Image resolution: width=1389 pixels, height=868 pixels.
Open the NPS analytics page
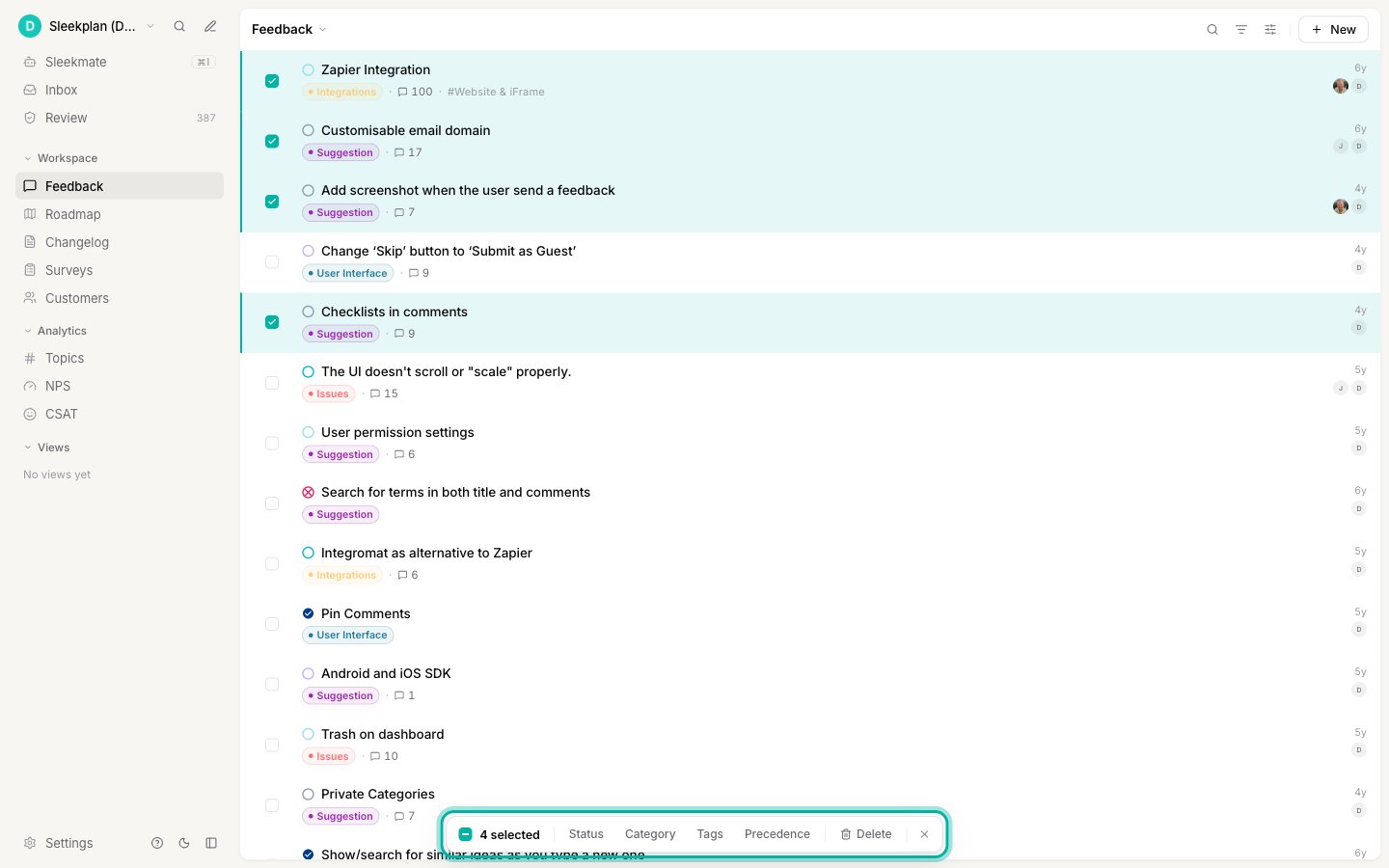pos(120,386)
